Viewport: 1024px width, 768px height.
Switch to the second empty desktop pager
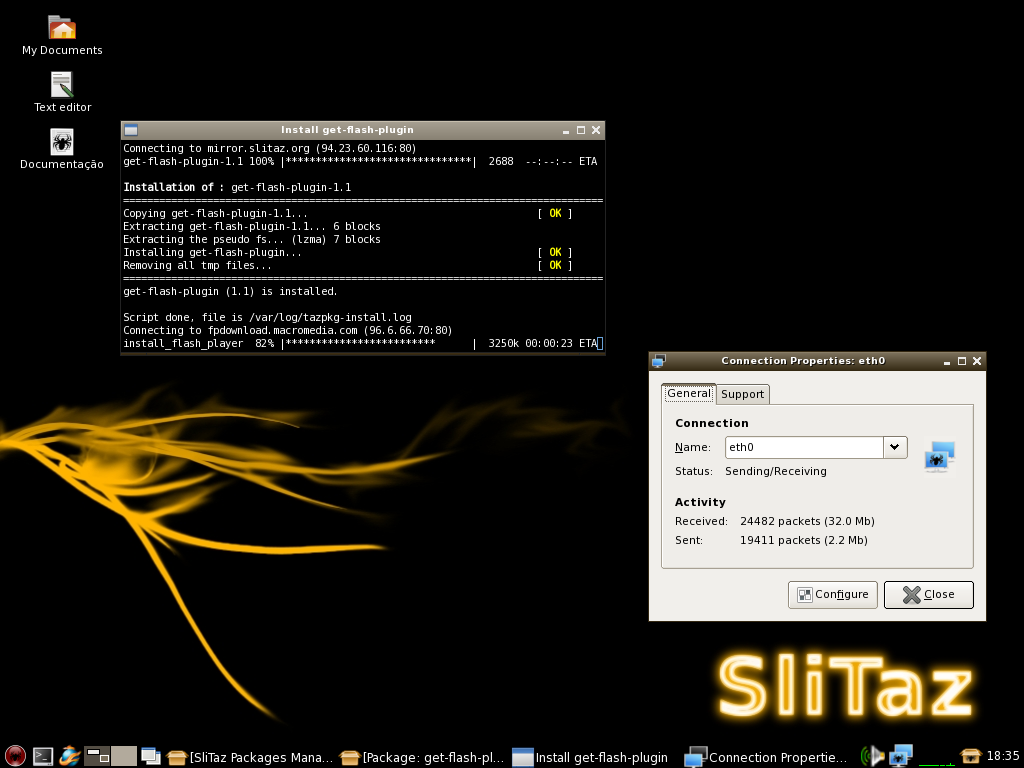124,756
